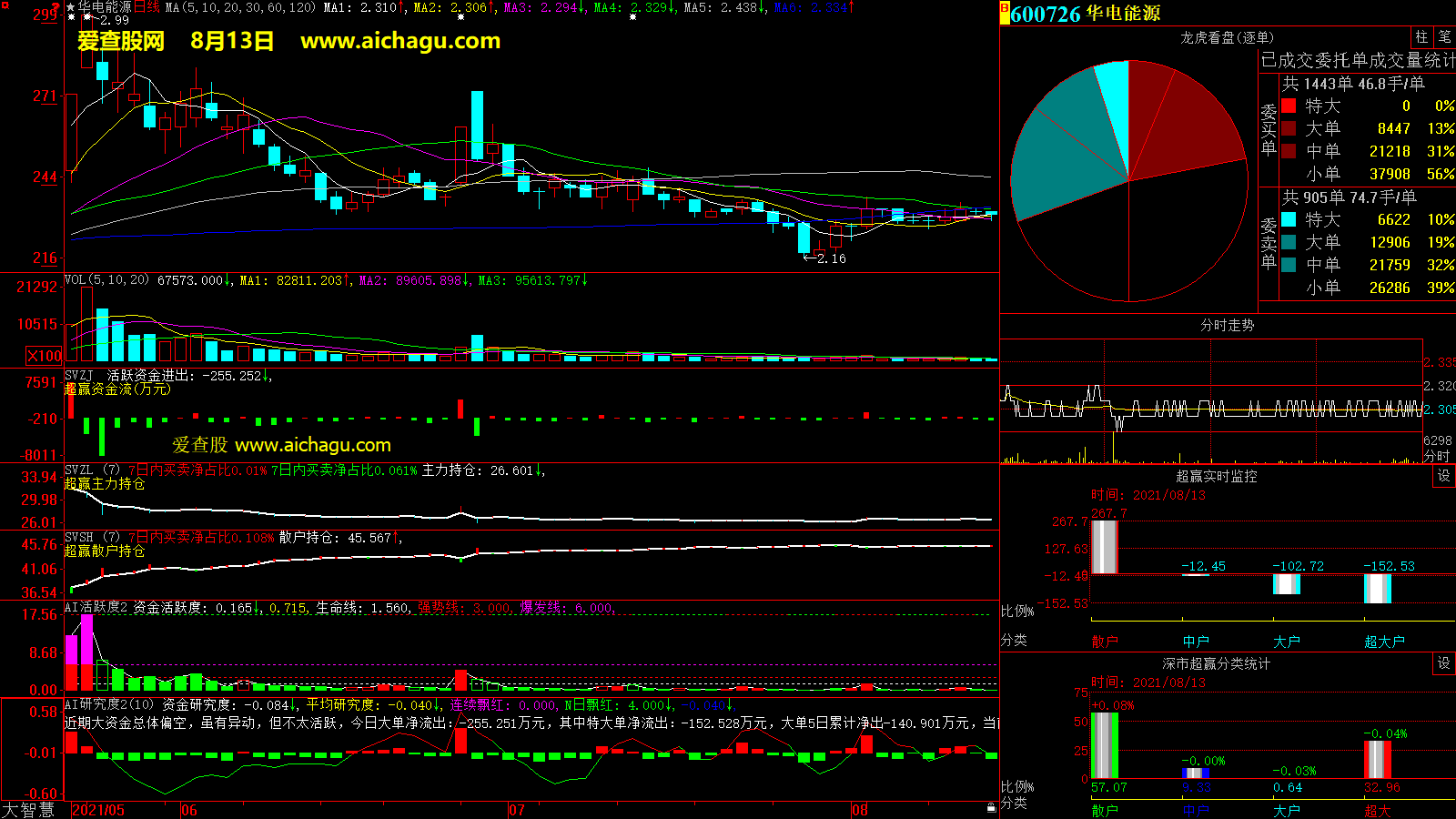Screen dimensions: 1456x819
Task: Select the 龙虎看盘(逐单) panel title
Action: point(1227,37)
